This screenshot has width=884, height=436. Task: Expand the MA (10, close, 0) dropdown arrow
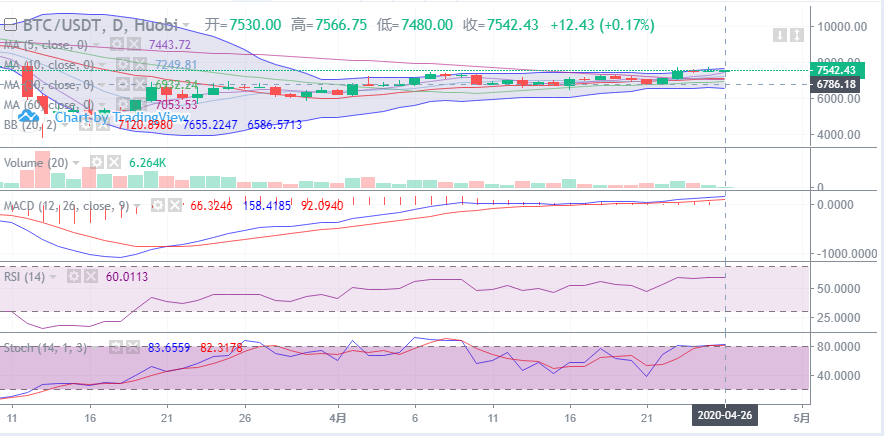[104, 65]
